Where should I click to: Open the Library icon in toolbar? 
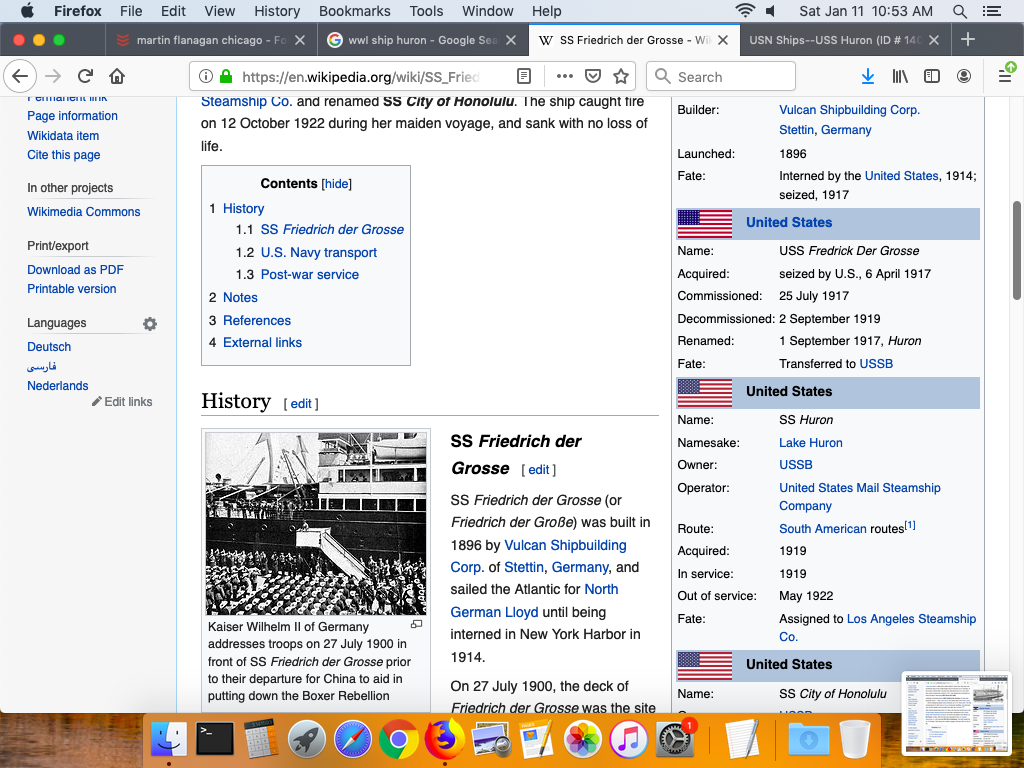(x=900, y=76)
